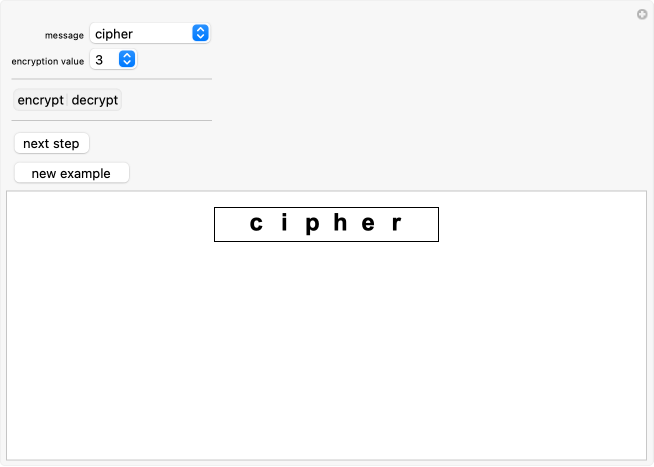Click the letter r in the boxed word
The width and height of the screenshot is (654, 467).
396,223
